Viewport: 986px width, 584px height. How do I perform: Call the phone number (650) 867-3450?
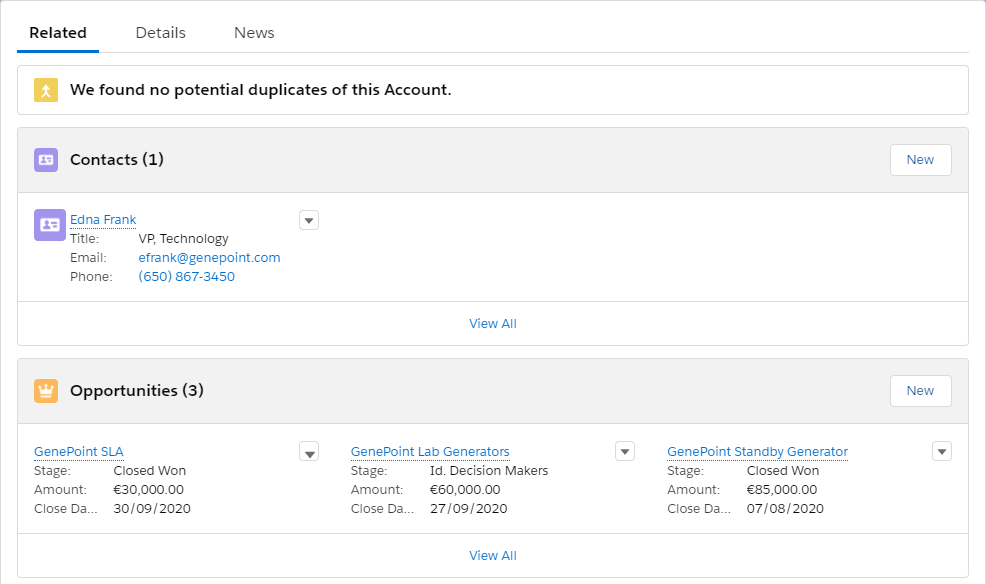click(x=186, y=277)
